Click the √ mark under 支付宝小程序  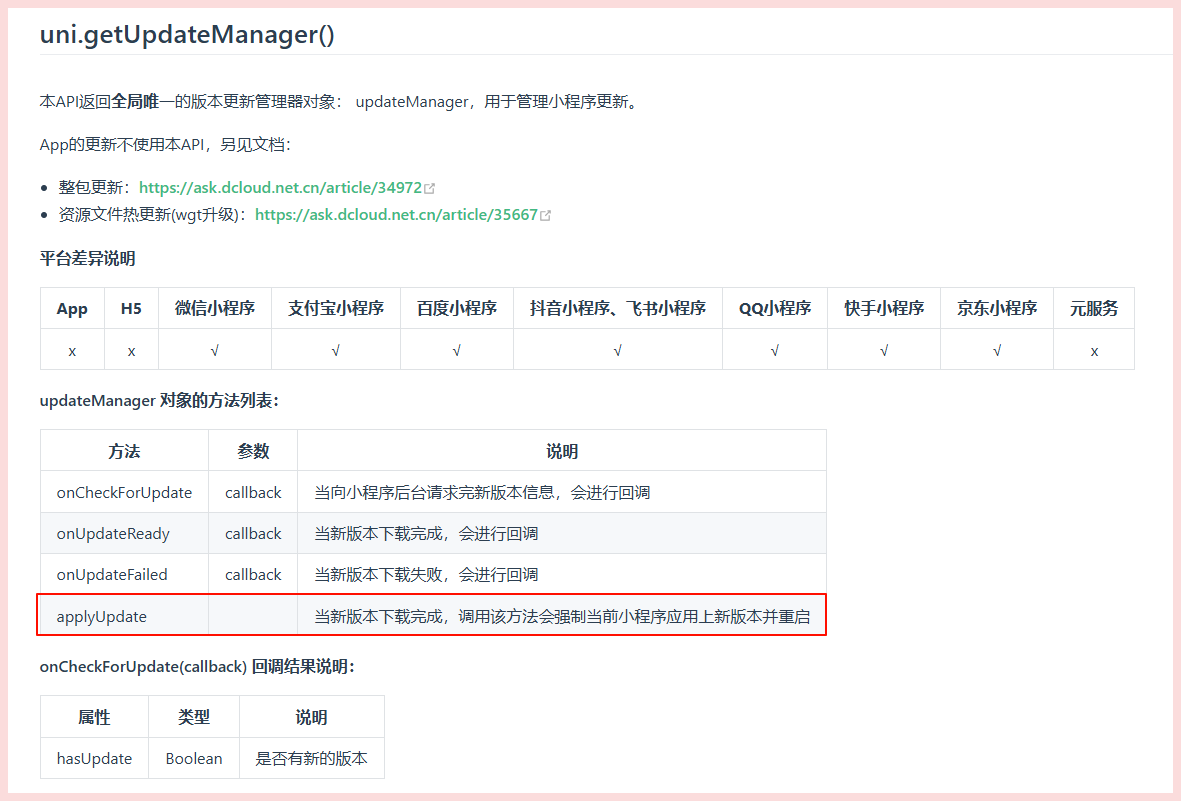pos(336,350)
